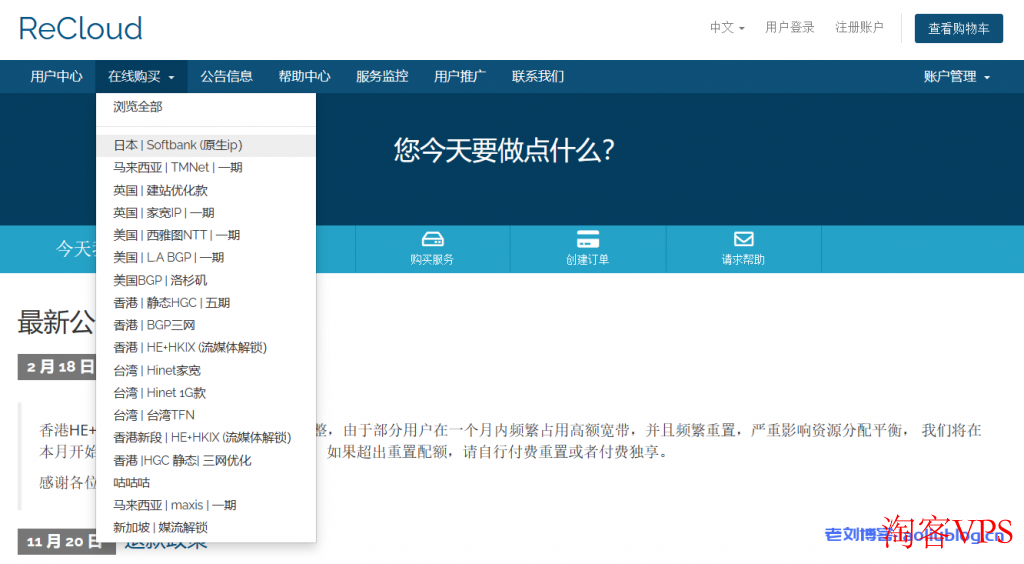Select 英国 | 建站优化款 menu entry
This screenshot has height=564, width=1024.
[206, 191]
